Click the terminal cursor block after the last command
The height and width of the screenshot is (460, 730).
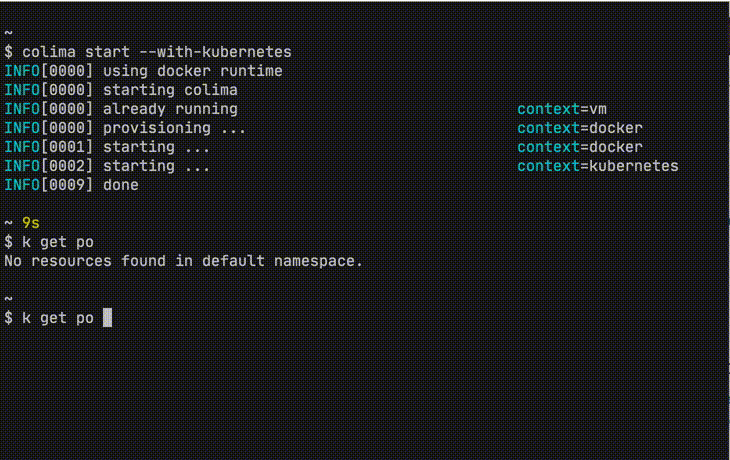pos(108,318)
